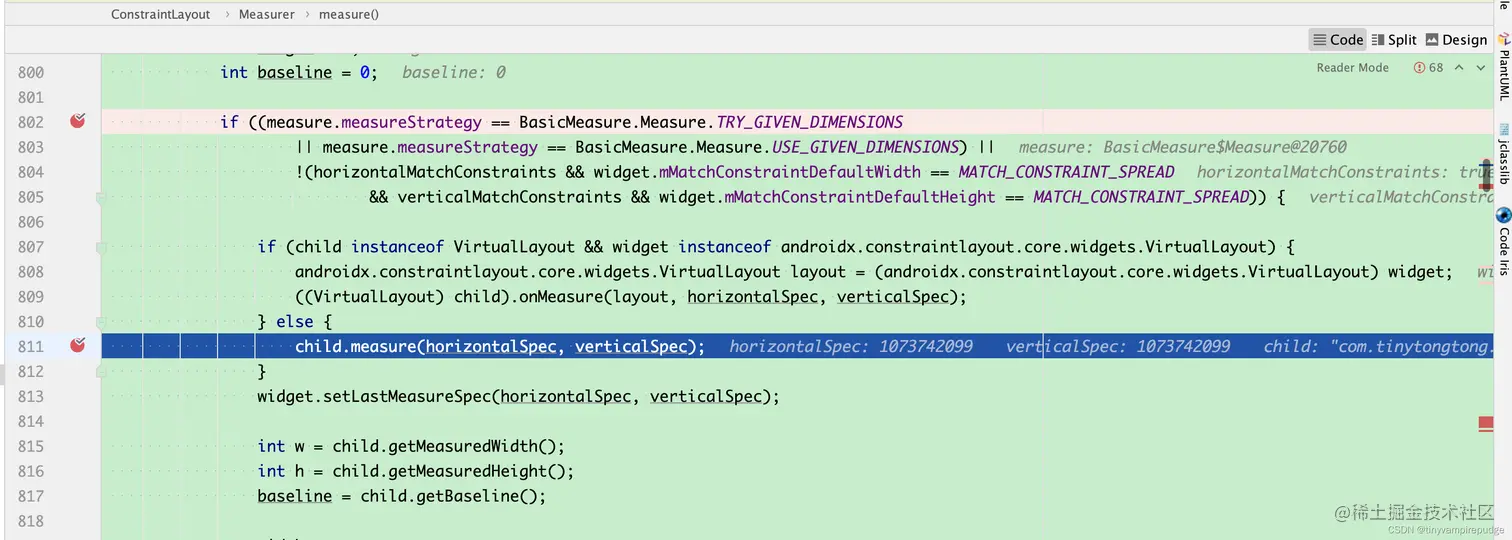Jump to next highlighted error arrow
The image size is (1512, 540).
click(x=1481, y=67)
